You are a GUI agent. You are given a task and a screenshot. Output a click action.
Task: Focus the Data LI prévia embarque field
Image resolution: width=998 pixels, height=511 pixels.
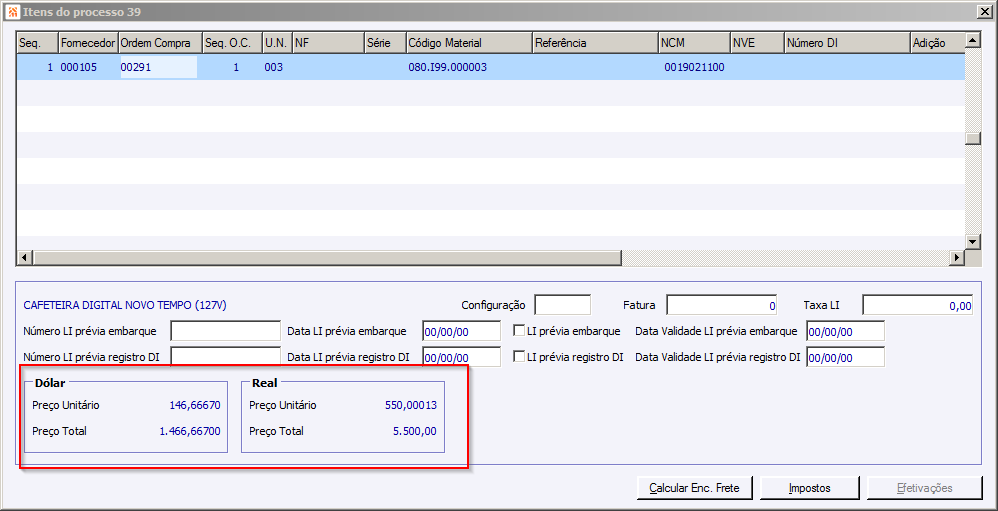(461, 331)
